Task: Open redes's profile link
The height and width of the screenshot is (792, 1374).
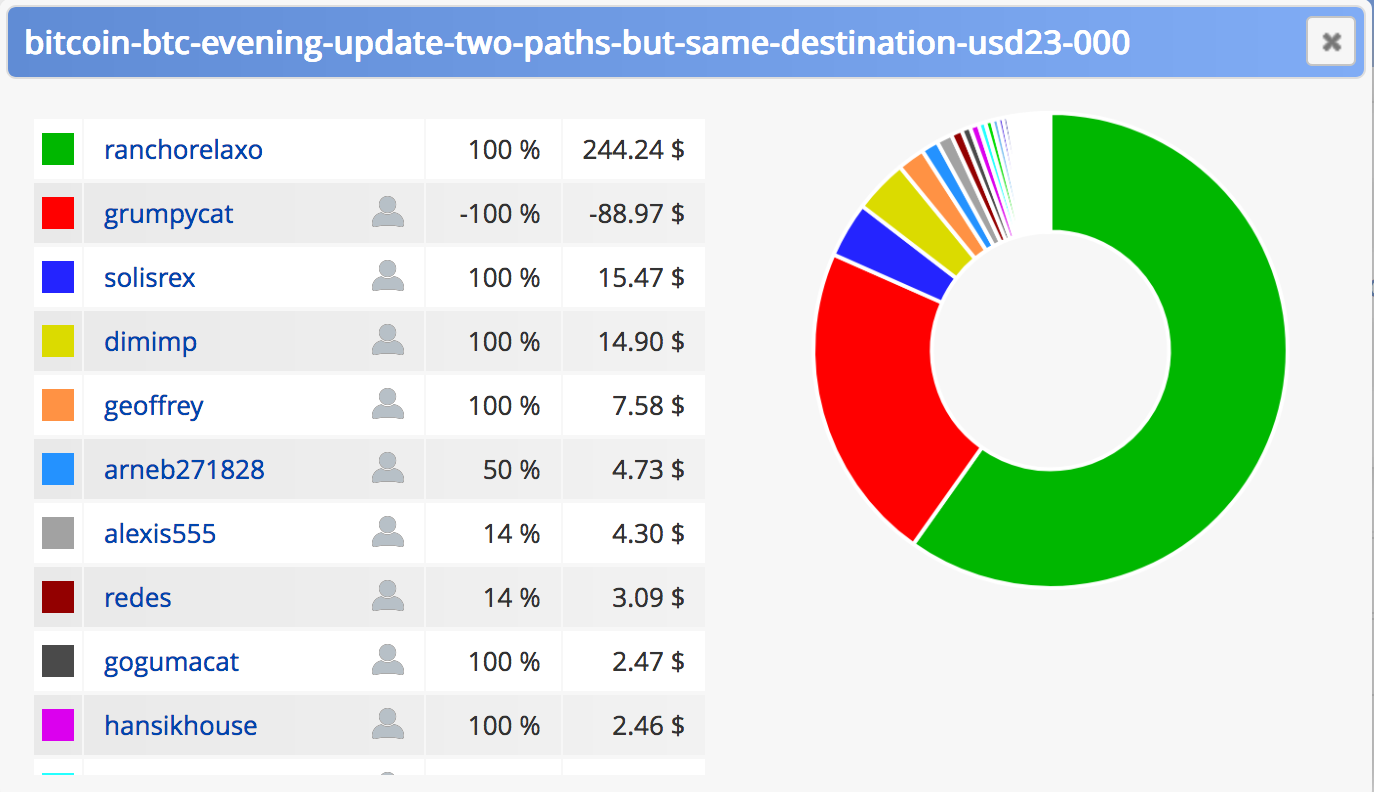Action: 137,598
